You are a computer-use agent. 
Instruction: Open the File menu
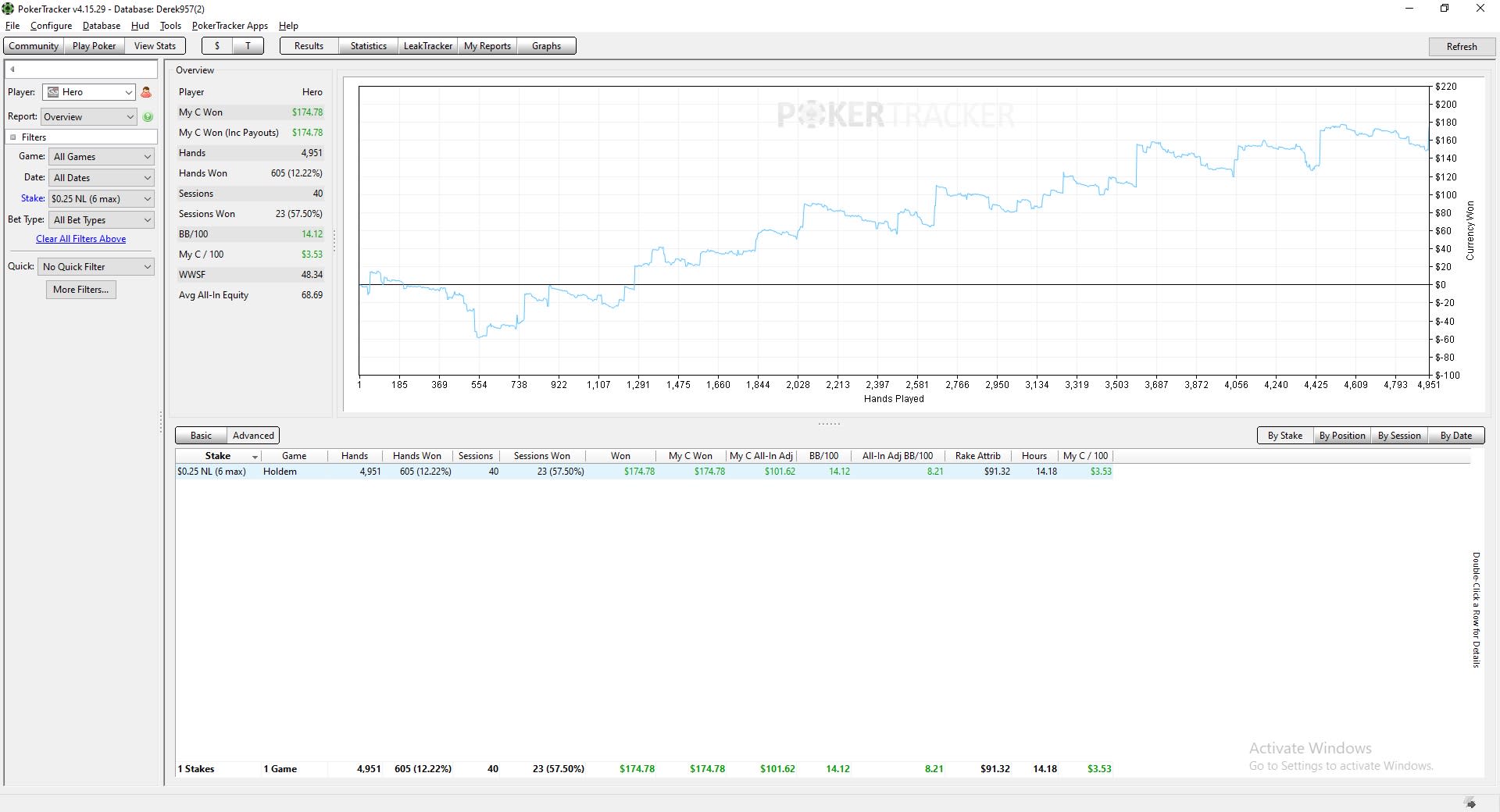tap(12, 26)
